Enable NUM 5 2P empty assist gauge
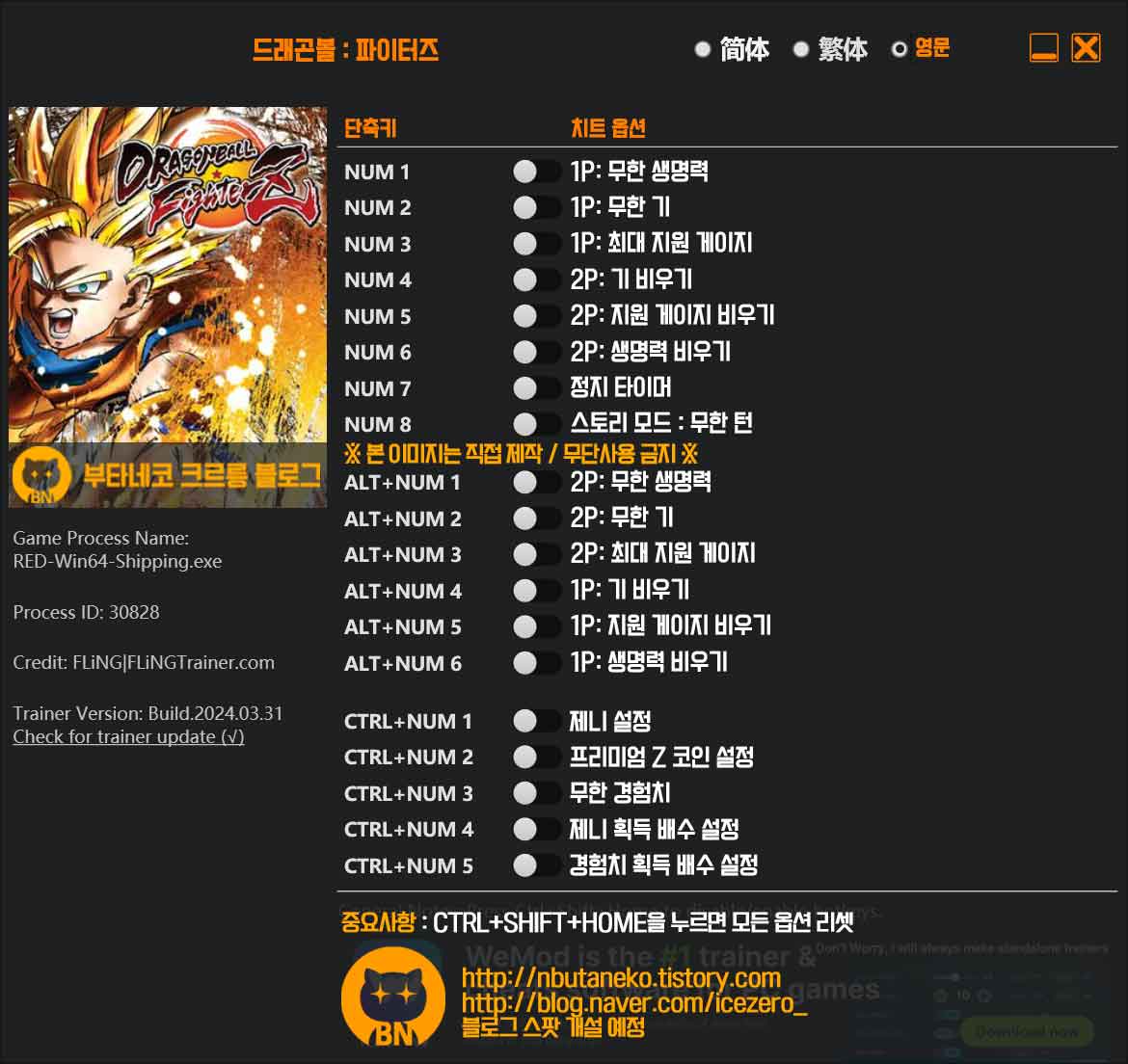 [x=536, y=315]
